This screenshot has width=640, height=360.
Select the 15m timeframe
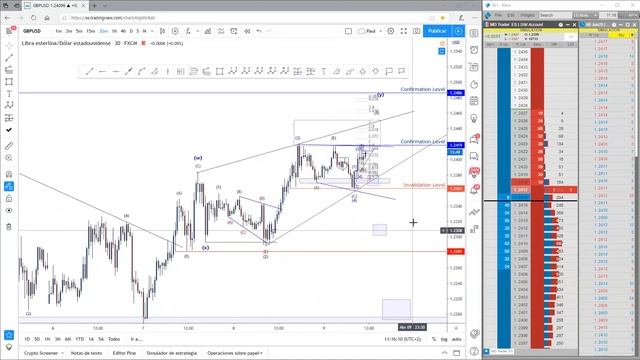tap(91, 31)
